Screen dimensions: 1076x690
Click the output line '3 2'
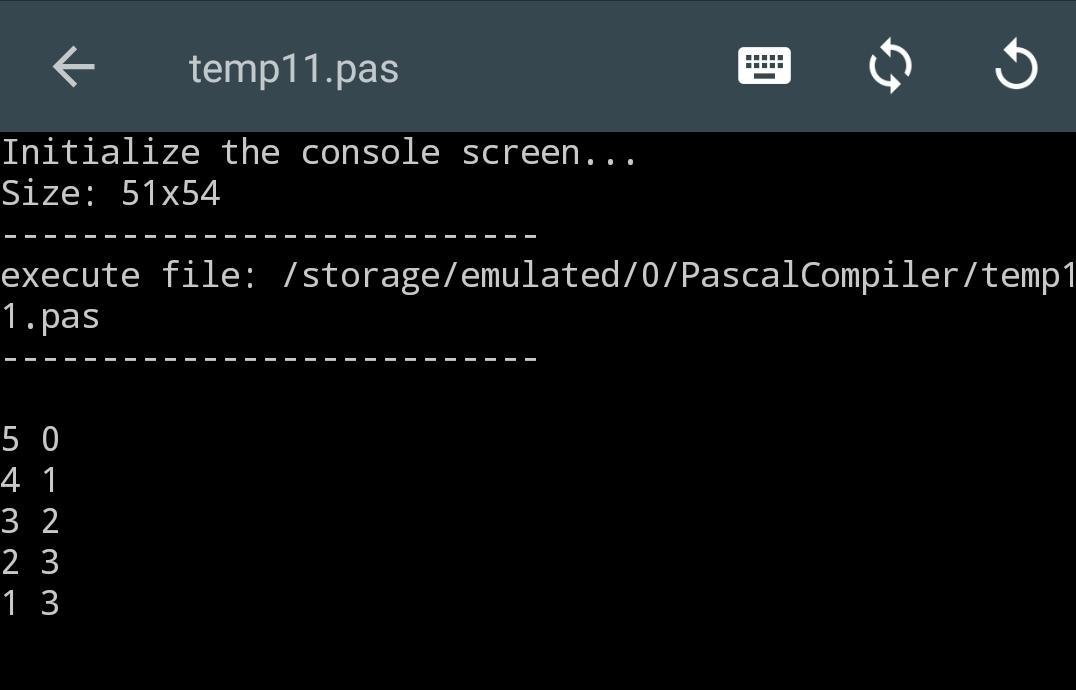pyautogui.click(x=31, y=522)
